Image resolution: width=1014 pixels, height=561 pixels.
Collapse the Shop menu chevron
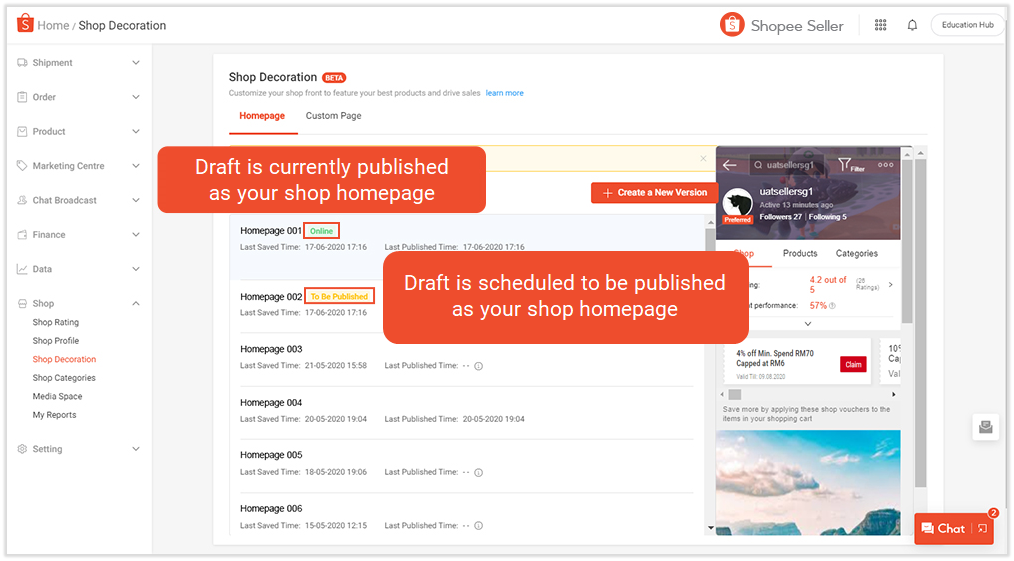point(136,303)
